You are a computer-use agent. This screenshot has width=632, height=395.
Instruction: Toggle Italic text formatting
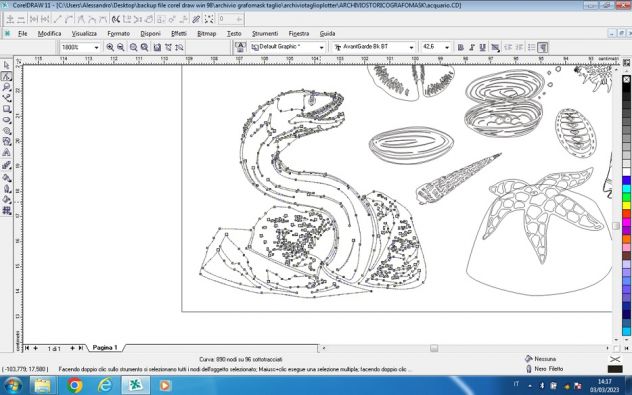pos(472,47)
